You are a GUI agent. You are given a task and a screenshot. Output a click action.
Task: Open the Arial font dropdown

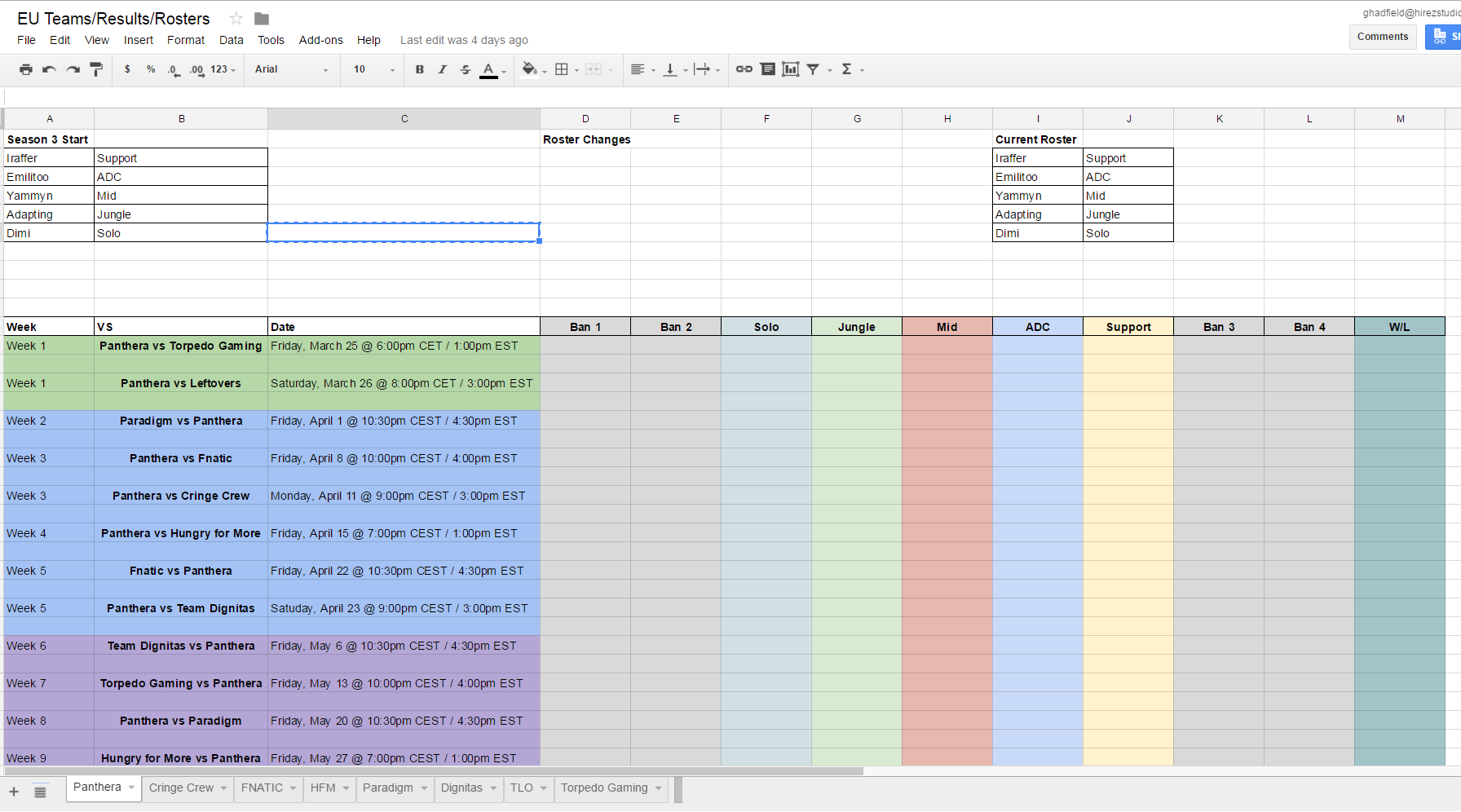point(291,69)
